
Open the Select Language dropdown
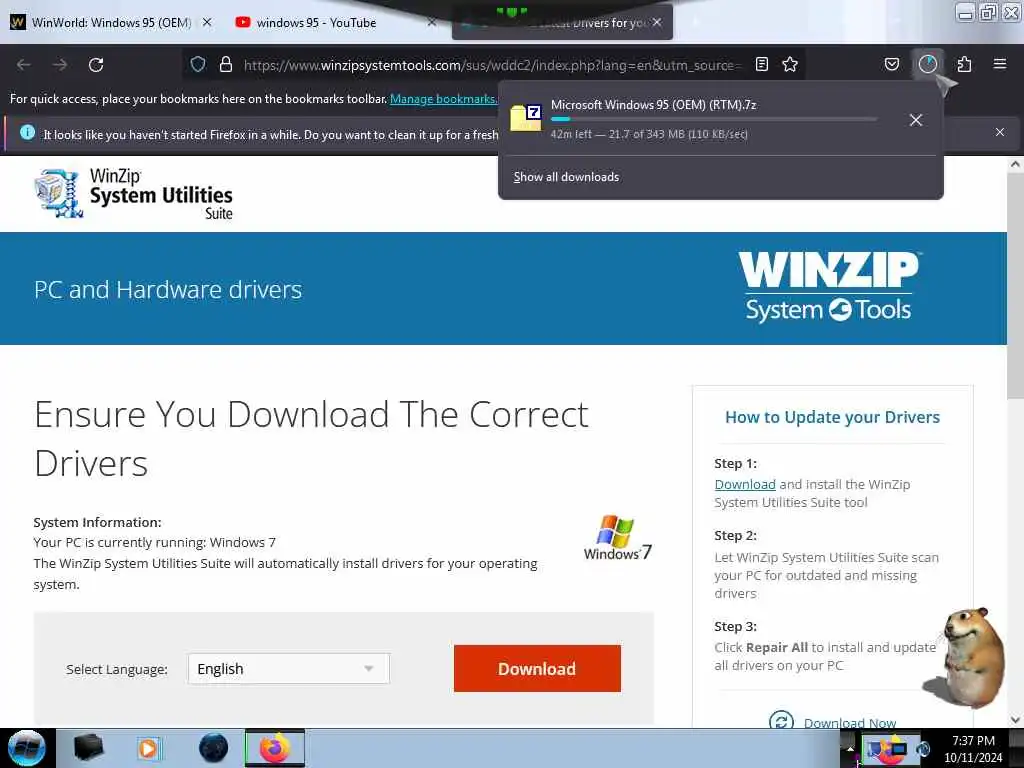click(289, 669)
